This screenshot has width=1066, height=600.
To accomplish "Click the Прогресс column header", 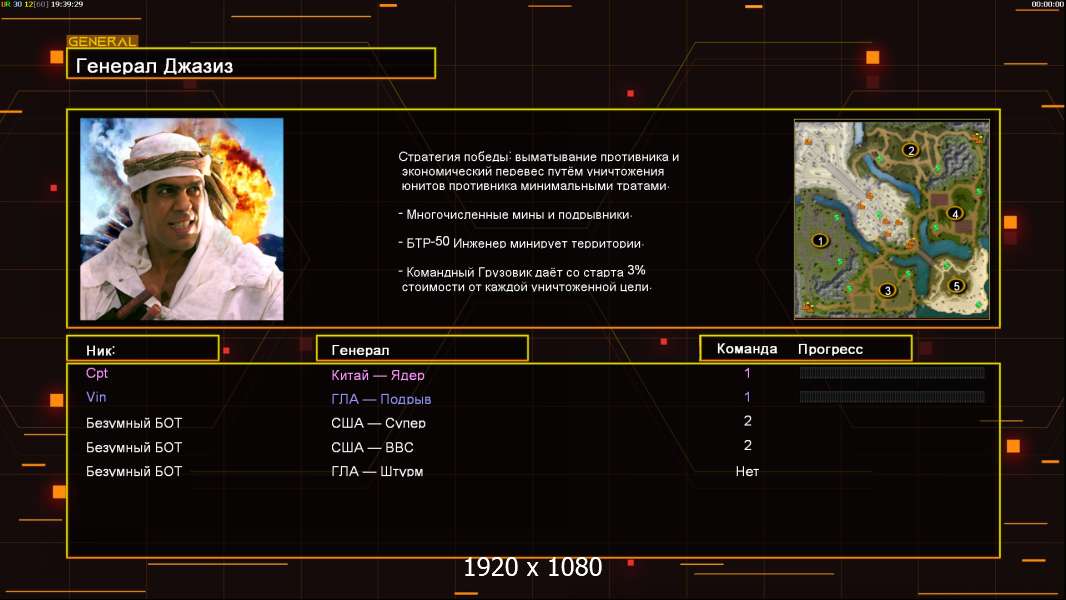I will [x=830, y=349].
